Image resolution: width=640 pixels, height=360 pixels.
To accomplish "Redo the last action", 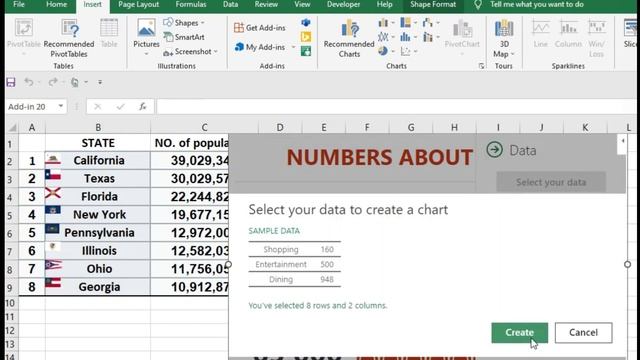I will pyautogui.click(x=53, y=82).
